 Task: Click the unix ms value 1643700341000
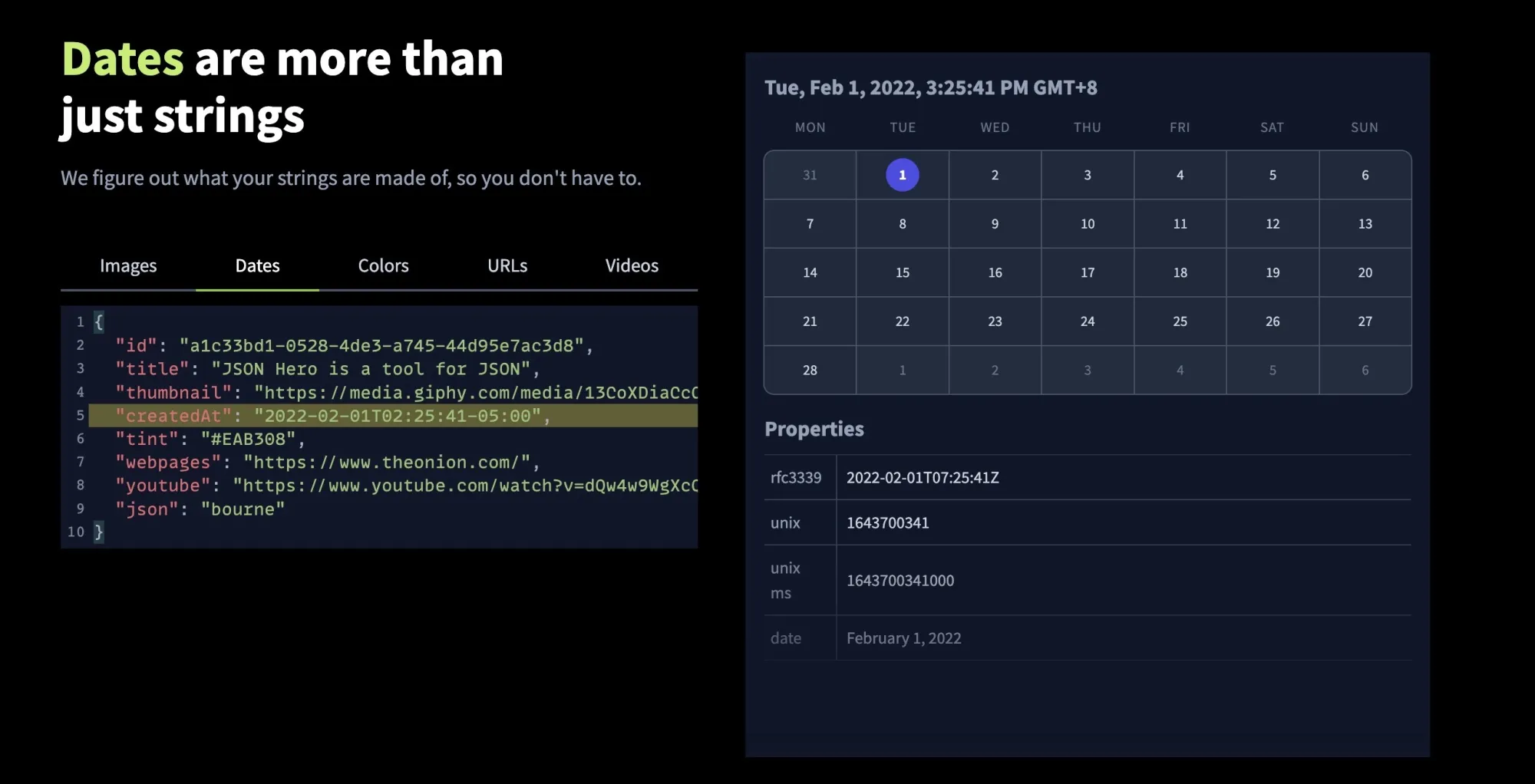pyautogui.click(x=900, y=580)
